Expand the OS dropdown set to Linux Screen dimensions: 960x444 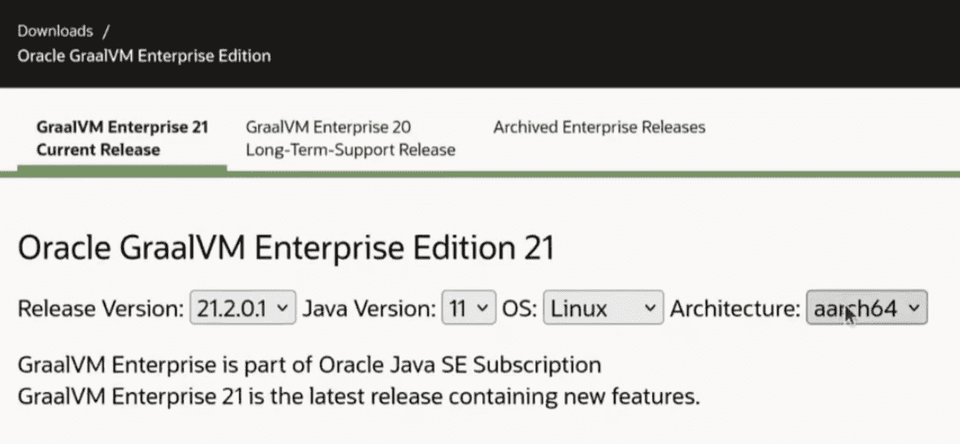[x=603, y=308]
